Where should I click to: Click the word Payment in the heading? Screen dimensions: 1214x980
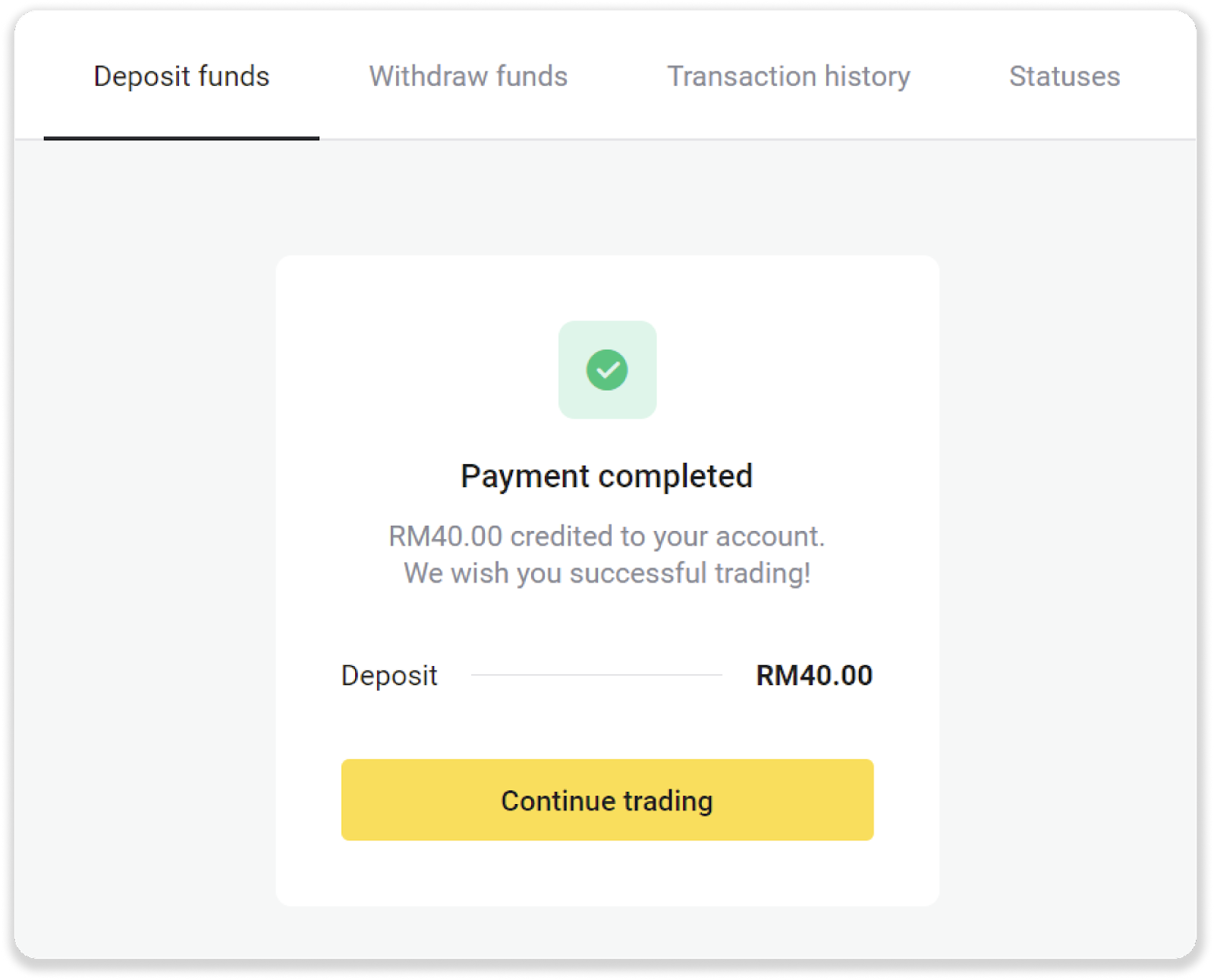point(524,476)
